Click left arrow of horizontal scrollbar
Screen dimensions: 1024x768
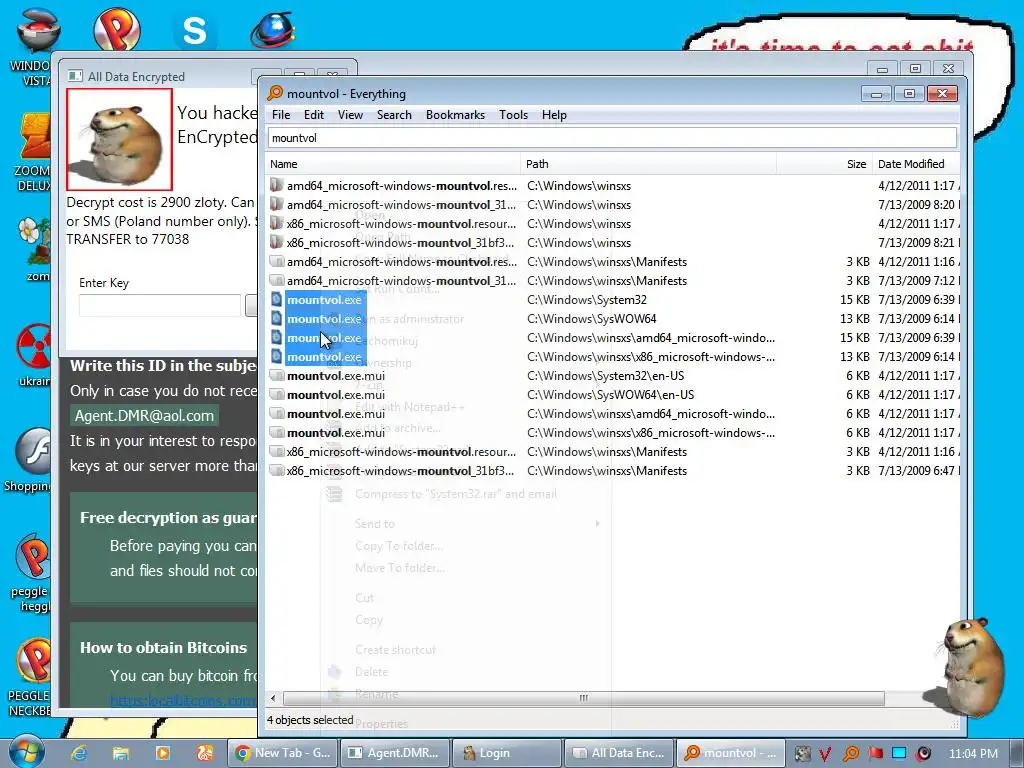[273, 698]
